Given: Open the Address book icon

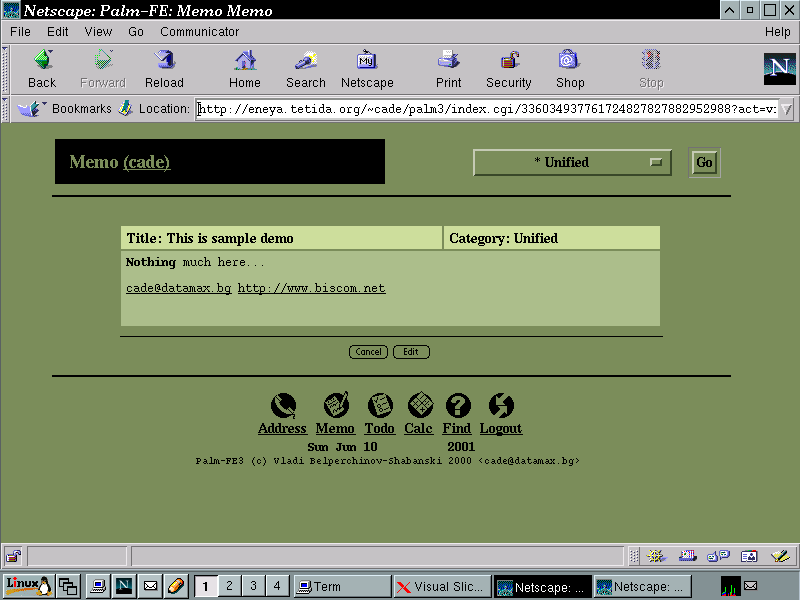Looking at the screenshot, I should click(x=283, y=405).
